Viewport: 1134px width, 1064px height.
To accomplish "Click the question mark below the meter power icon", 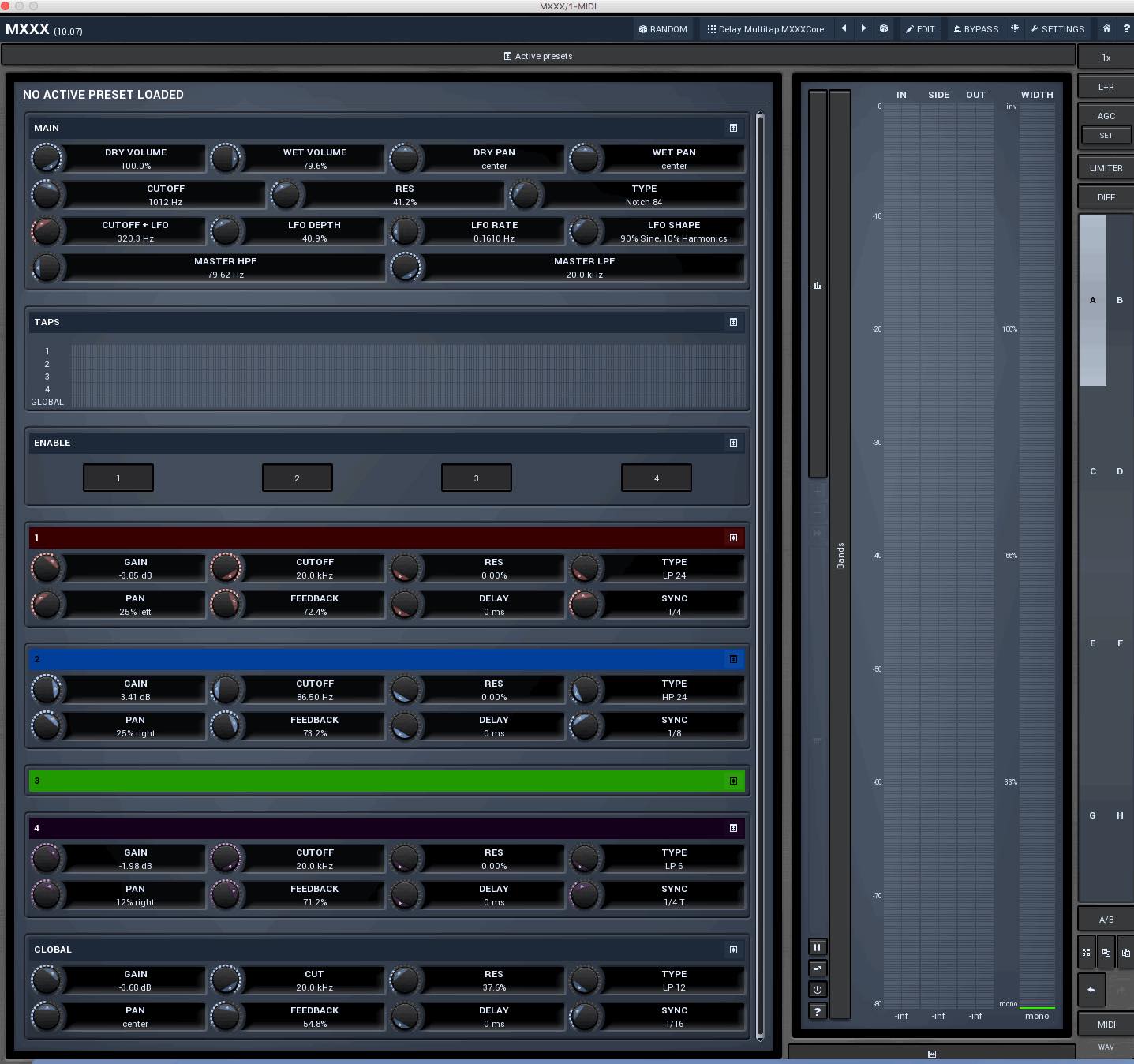I will [x=818, y=1011].
